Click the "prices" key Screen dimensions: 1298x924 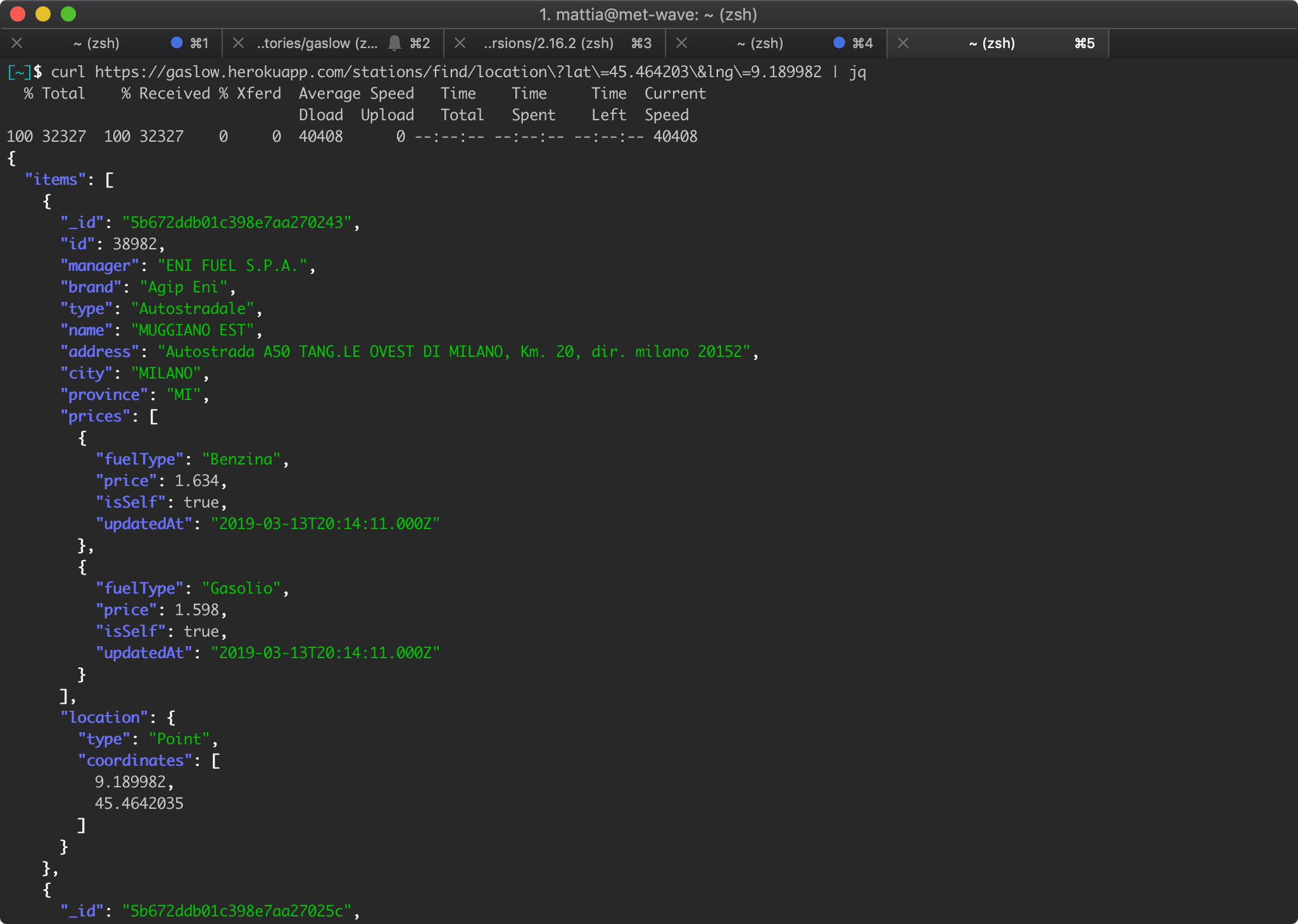[95, 416]
